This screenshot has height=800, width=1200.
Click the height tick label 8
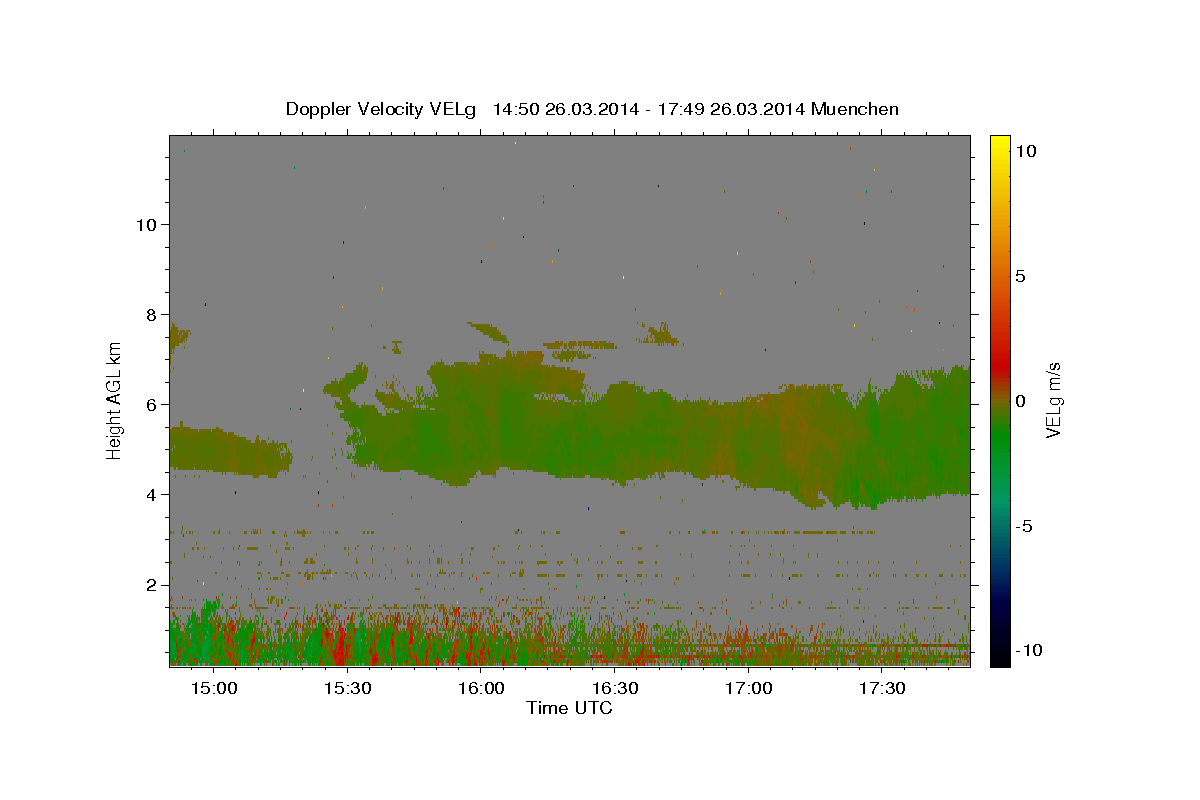(x=151, y=314)
